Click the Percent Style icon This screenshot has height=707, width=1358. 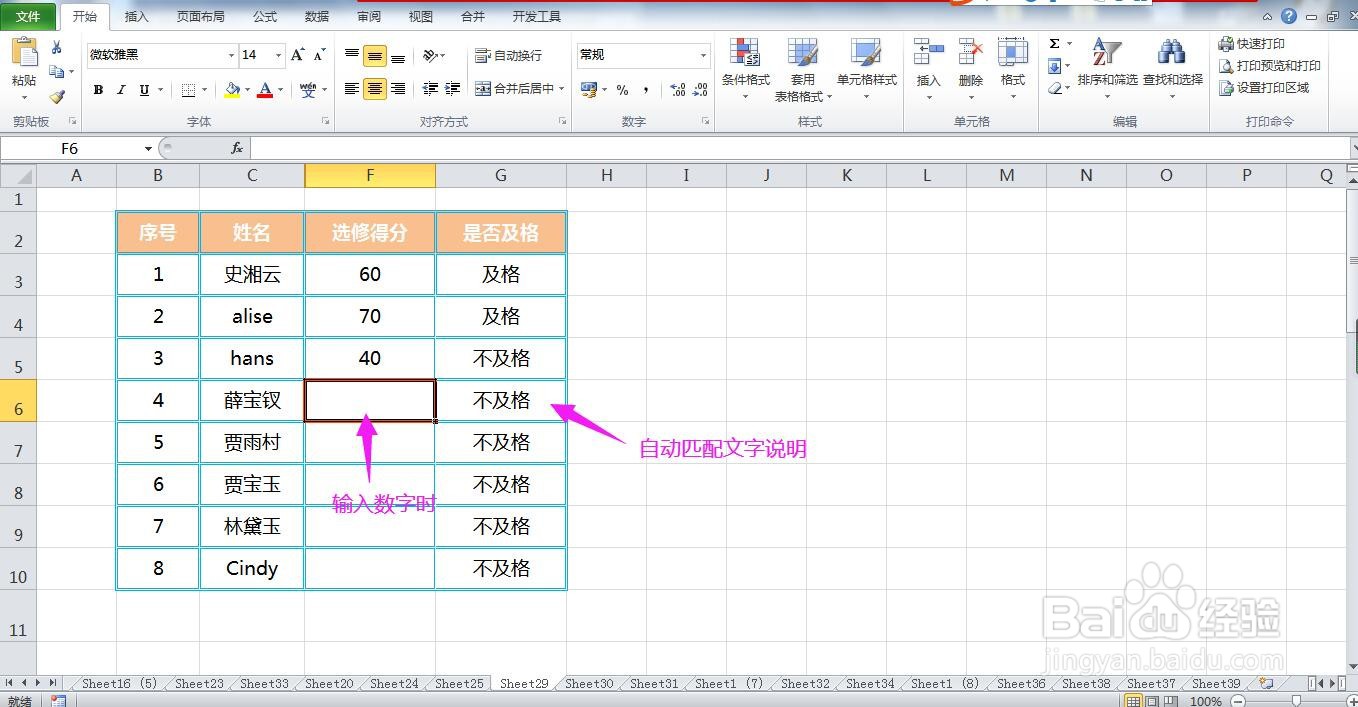pyautogui.click(x=622, y=90)
